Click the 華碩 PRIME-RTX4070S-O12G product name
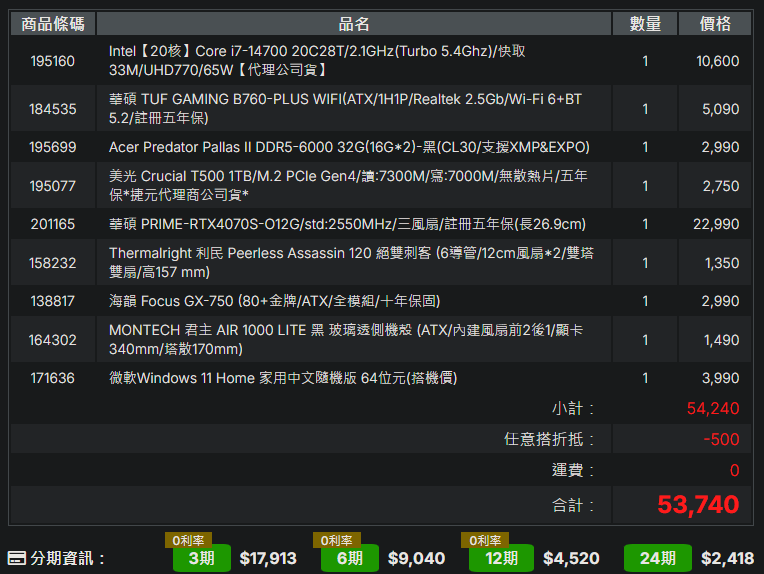Viewport: 764px width, 574px height. pos(347,224)
